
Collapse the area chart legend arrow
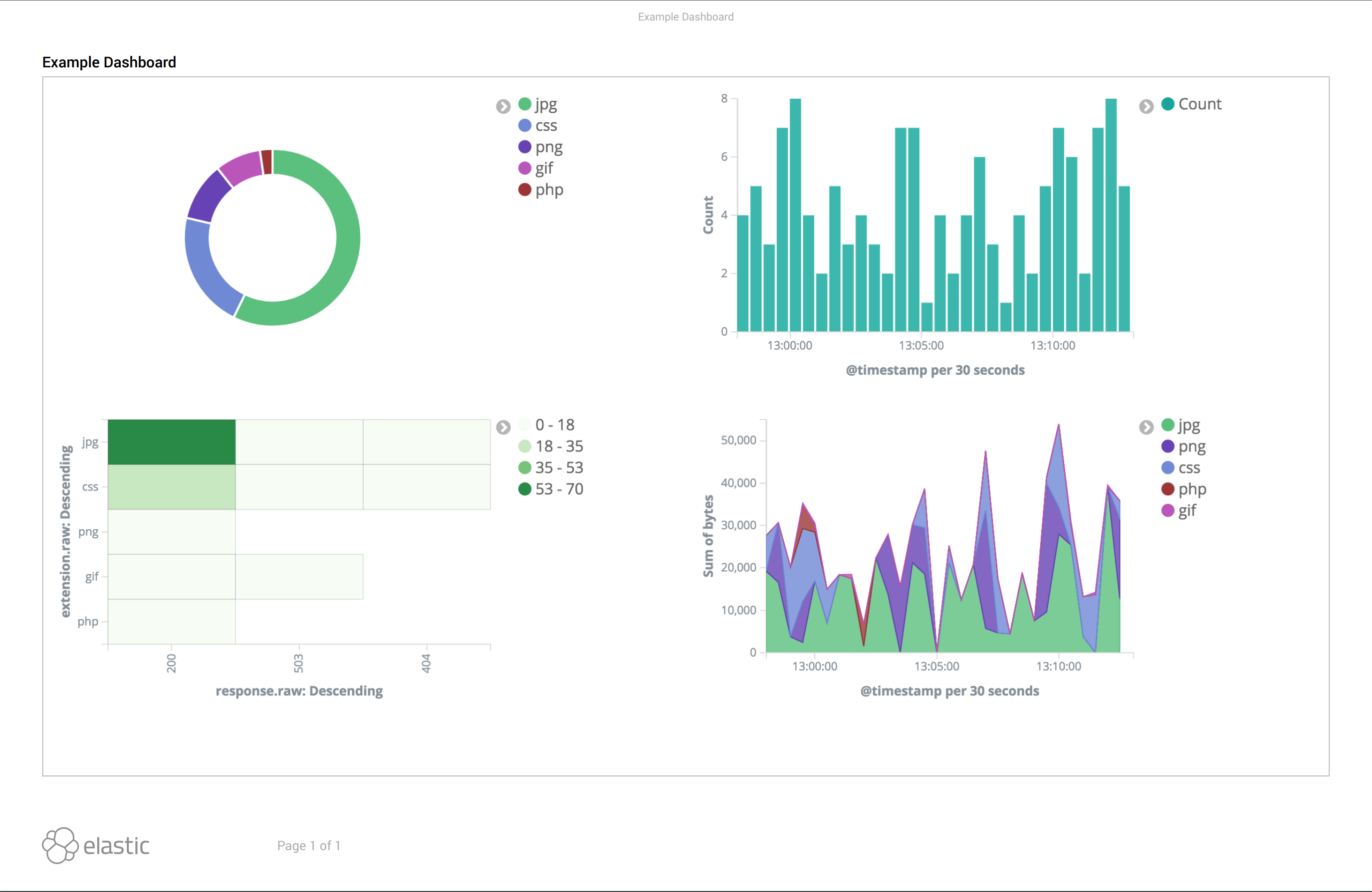tap(1146, 427)
